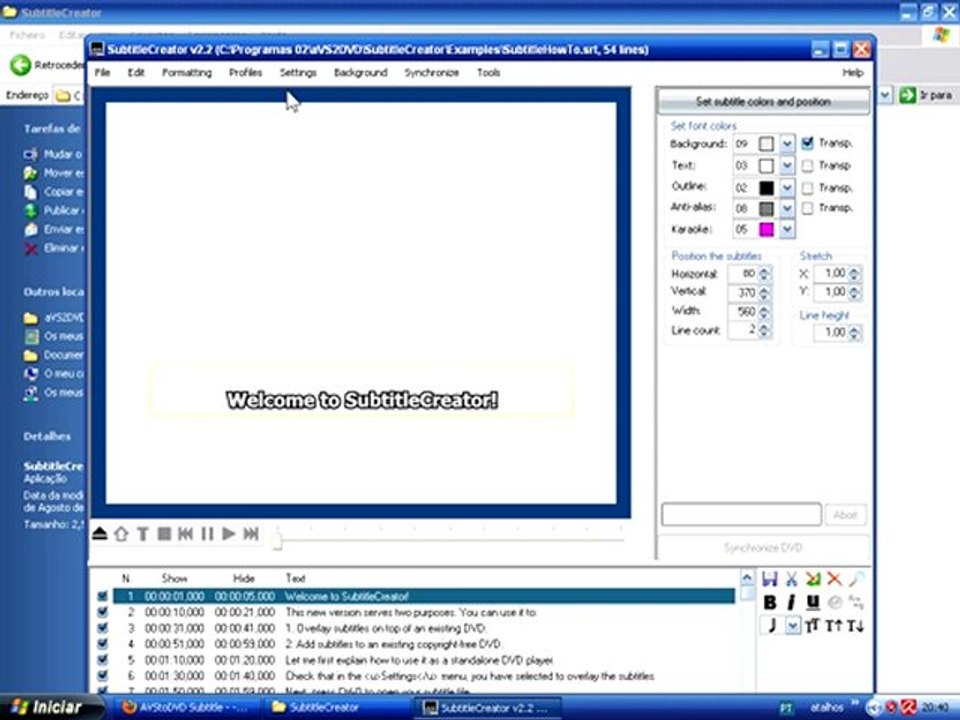Open the File menu
Image resolution: width=960 pixels, height=720 pixels.
(102, 72)
